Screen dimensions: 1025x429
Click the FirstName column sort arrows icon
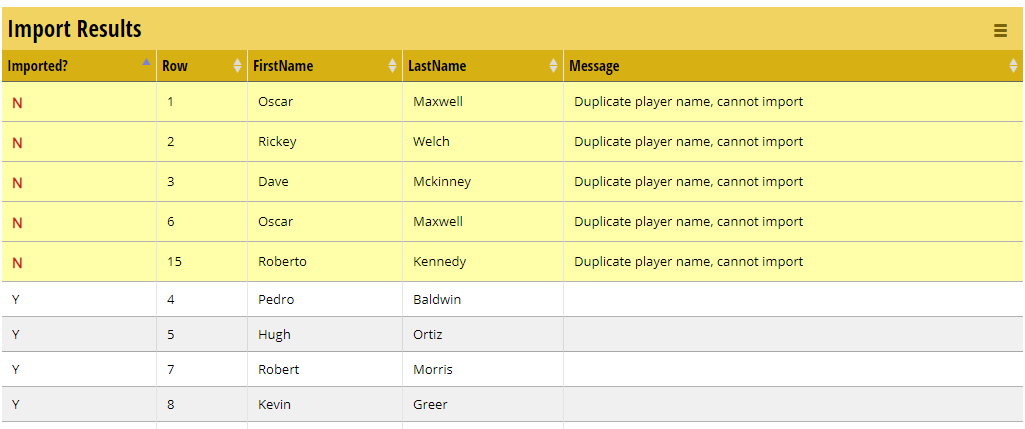[392, 66]
